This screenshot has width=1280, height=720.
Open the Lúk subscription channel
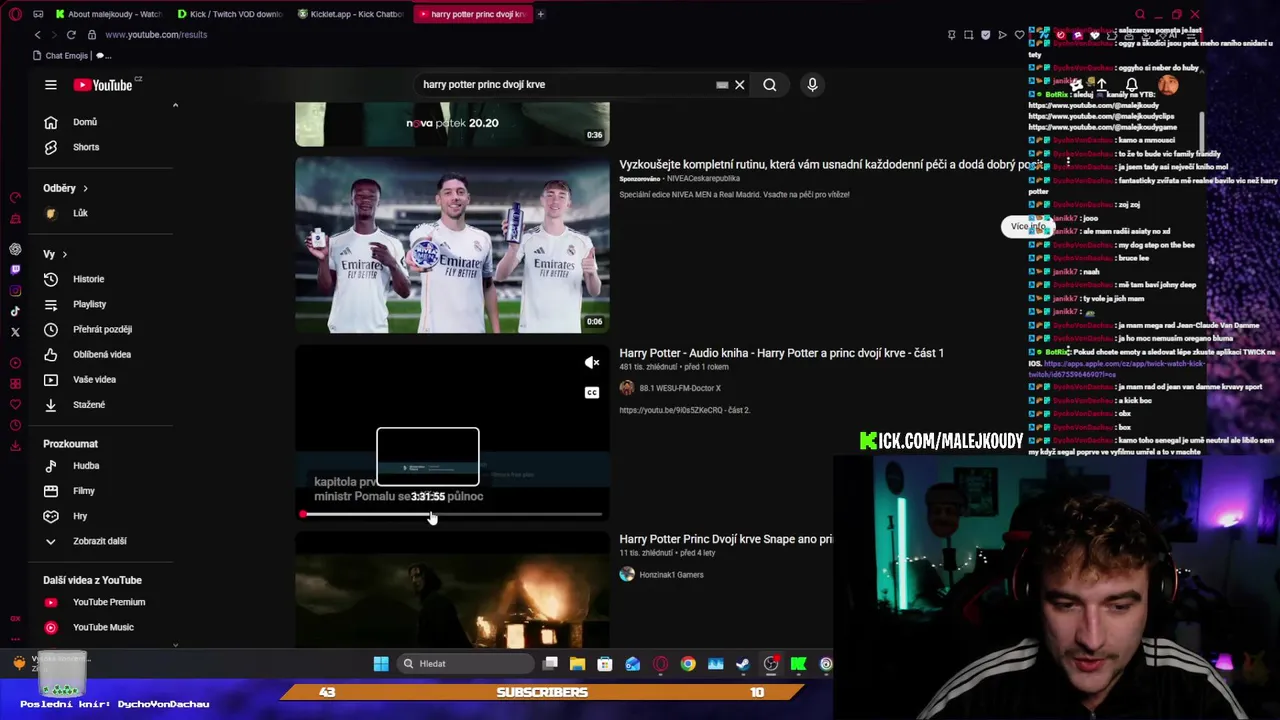coord(80,213)
